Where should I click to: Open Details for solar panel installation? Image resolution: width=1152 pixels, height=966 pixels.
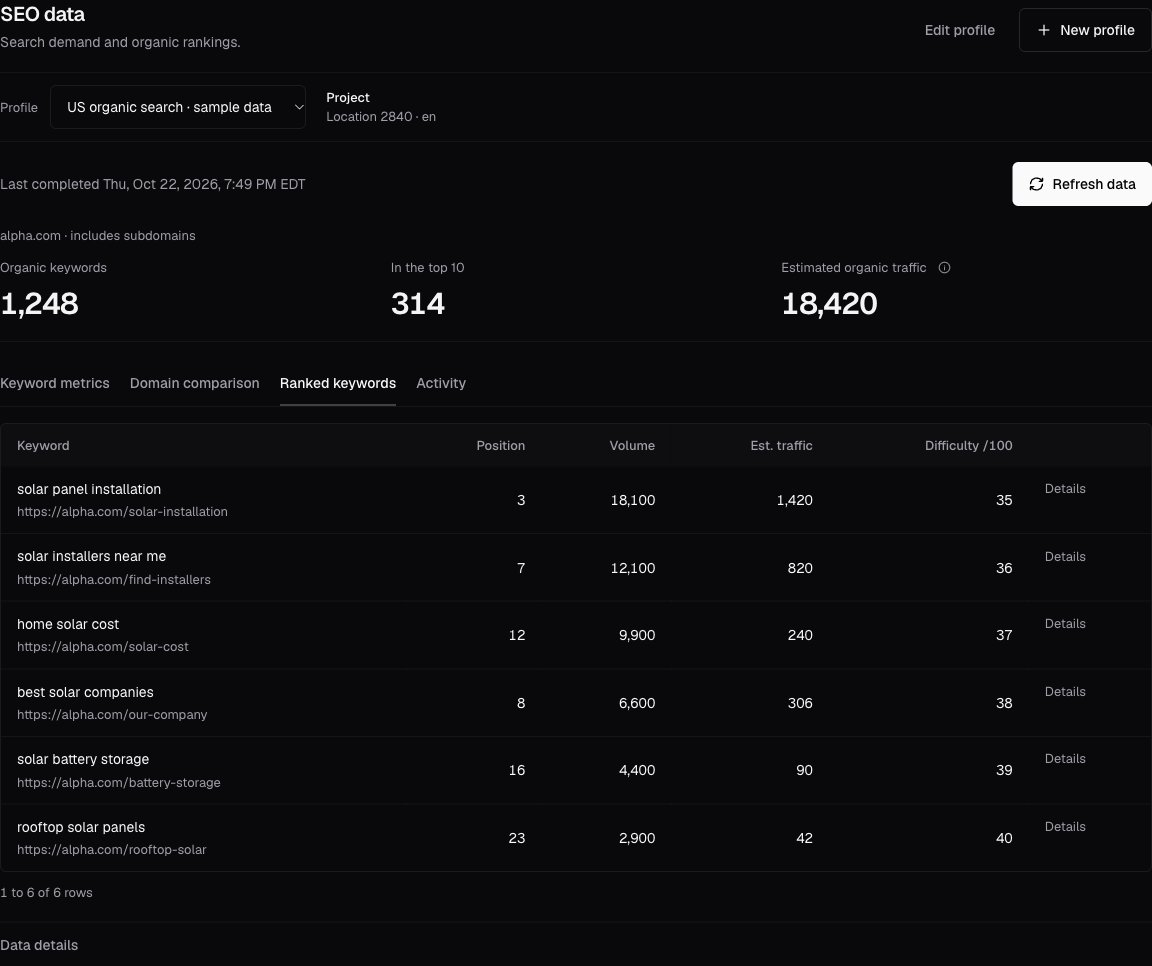tap(1065, 489)
